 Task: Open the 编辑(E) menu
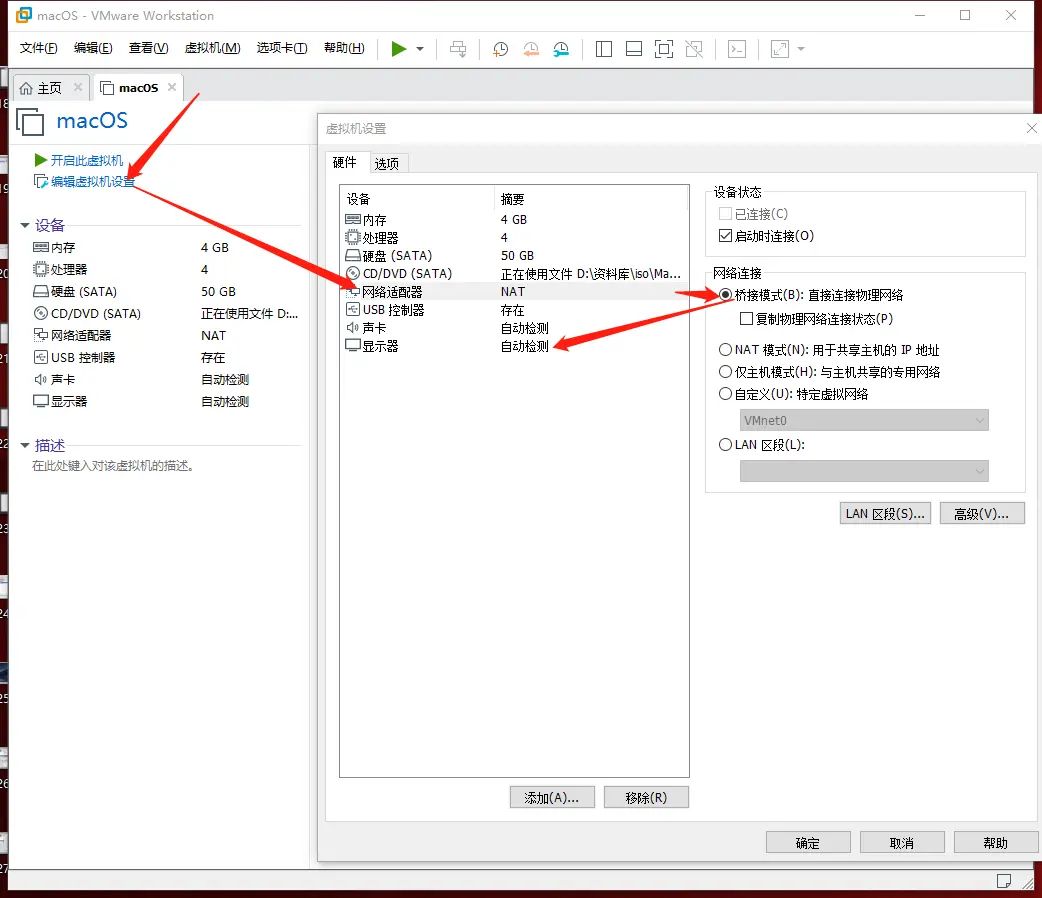pos(93,48)
